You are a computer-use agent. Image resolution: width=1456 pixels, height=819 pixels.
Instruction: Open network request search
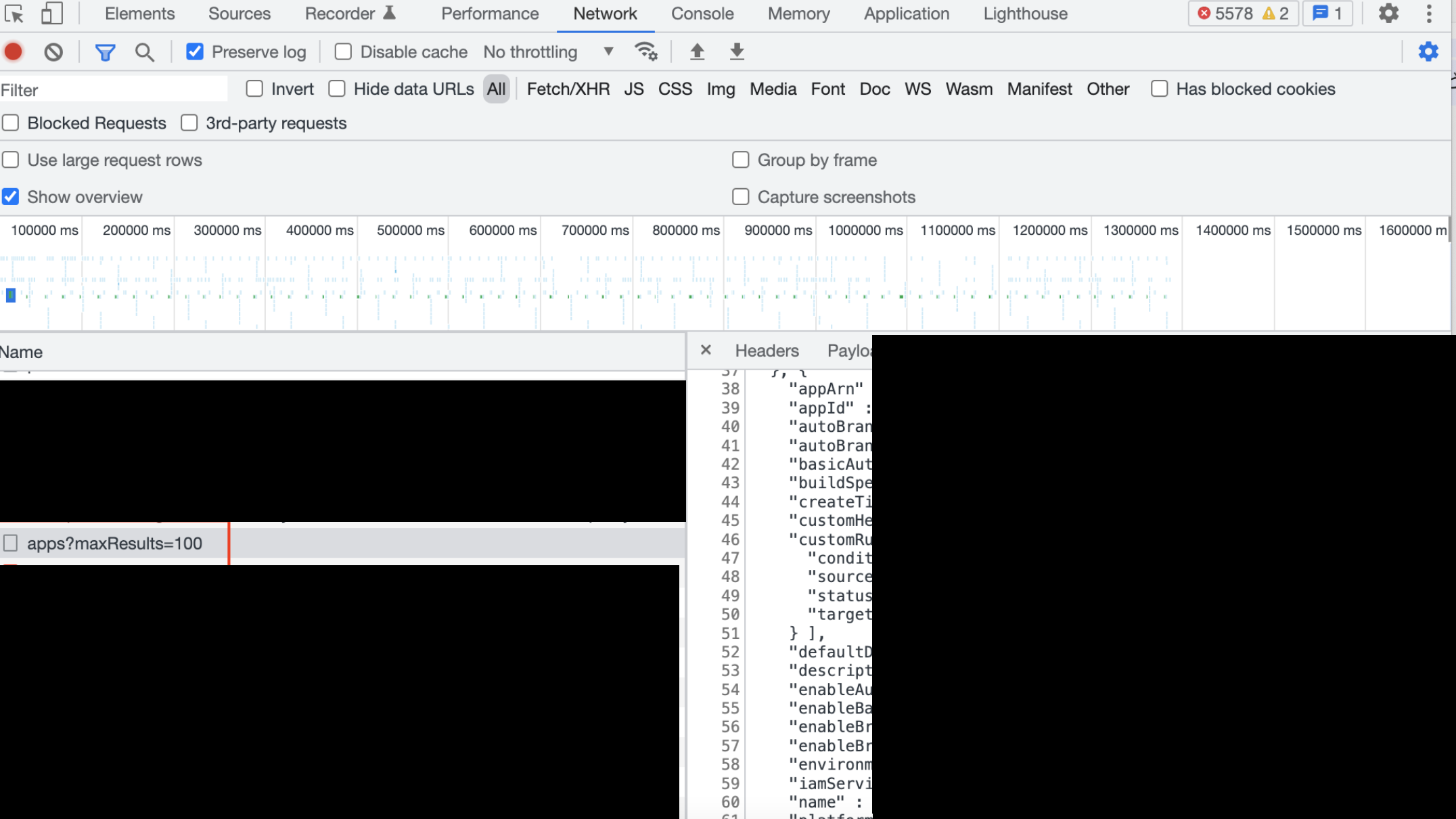pos(144,51)
